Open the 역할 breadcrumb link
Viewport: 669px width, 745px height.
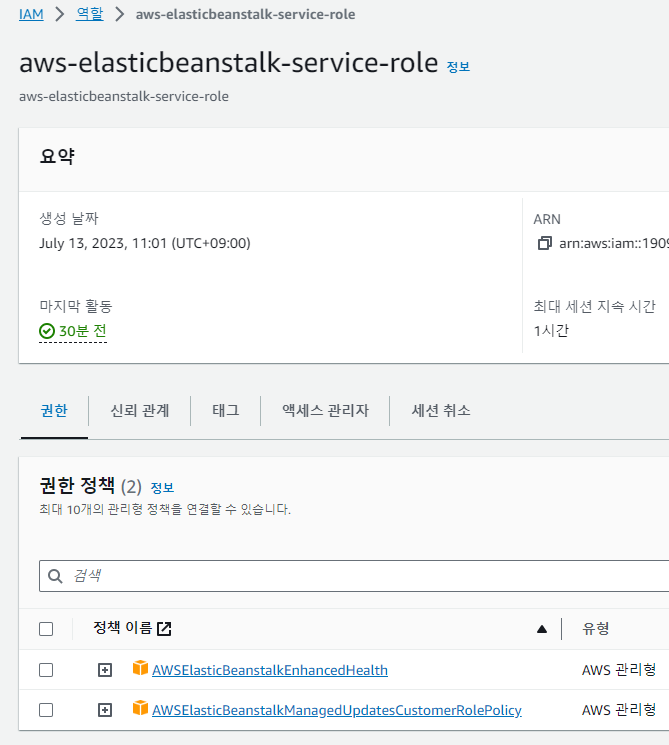[89, 14]
